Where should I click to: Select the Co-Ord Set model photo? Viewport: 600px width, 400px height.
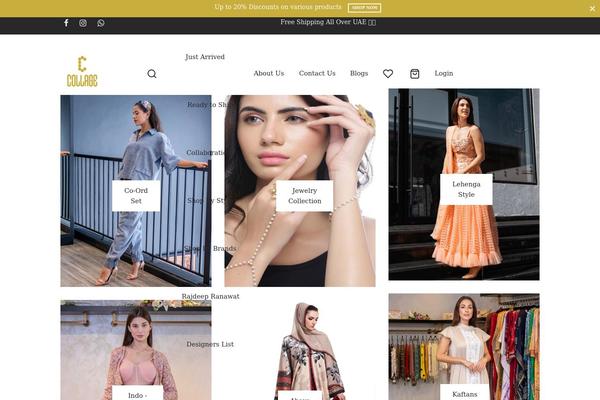pos(136,191)
